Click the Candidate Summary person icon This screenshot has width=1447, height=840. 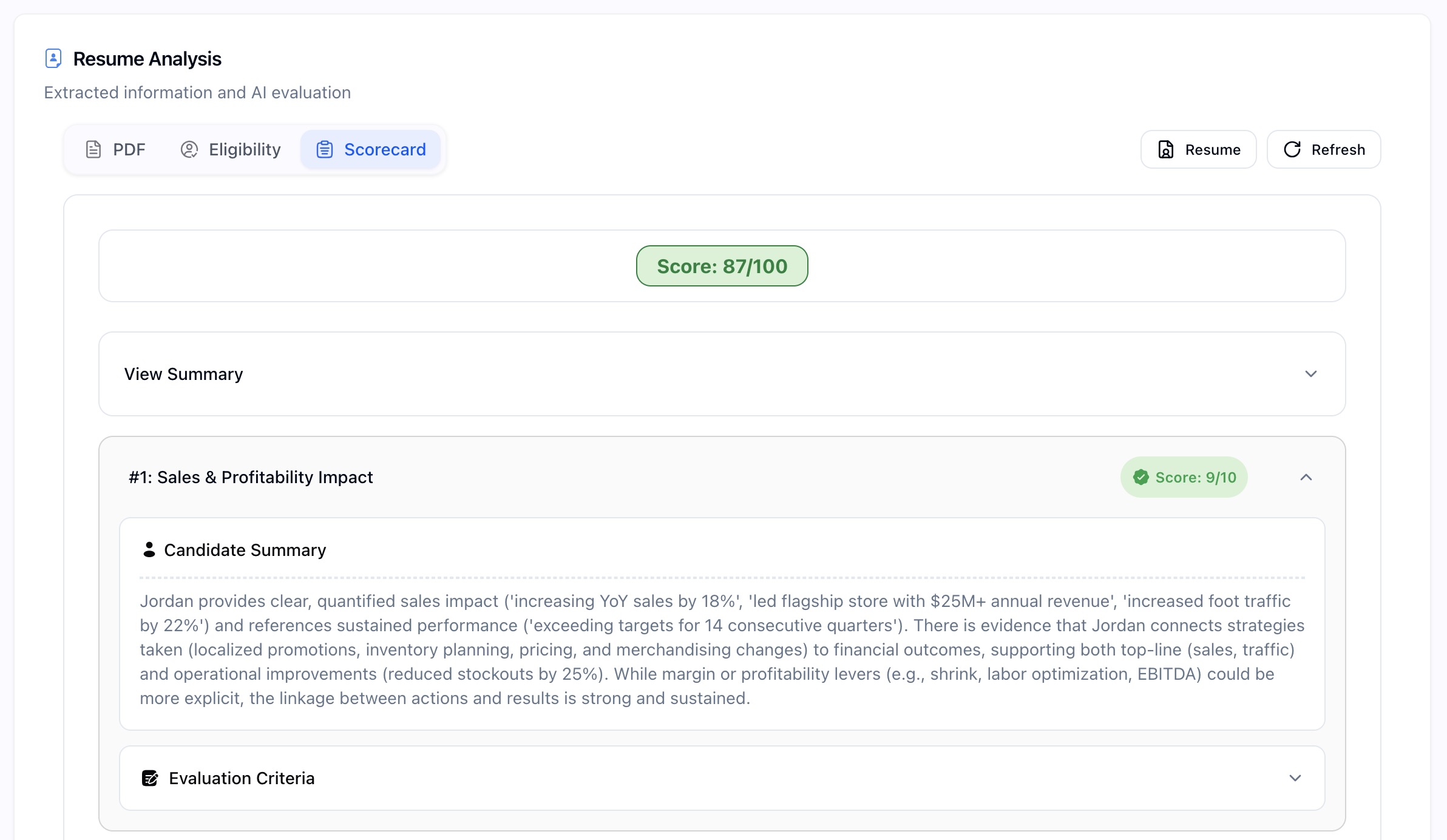click(x=149, y=550)
